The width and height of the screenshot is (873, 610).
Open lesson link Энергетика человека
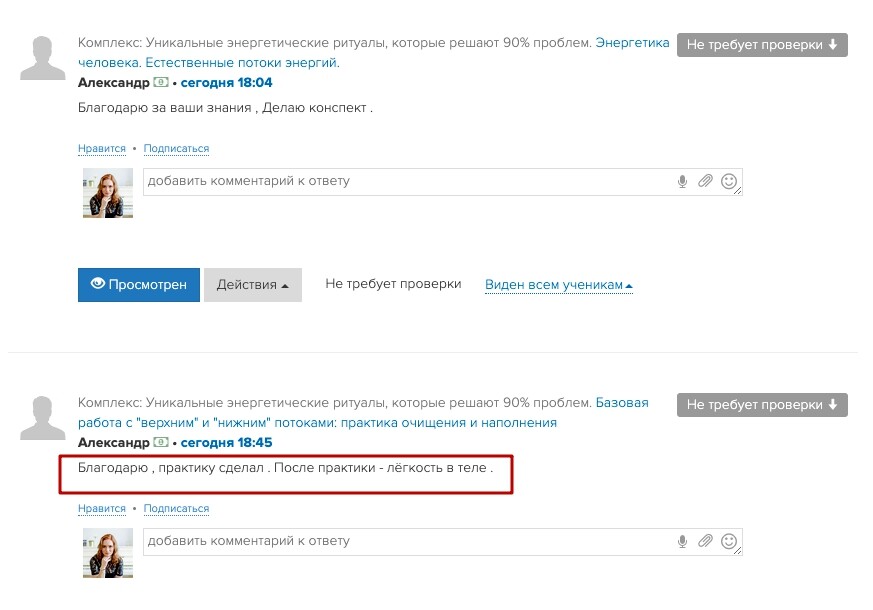coord(632,43)
